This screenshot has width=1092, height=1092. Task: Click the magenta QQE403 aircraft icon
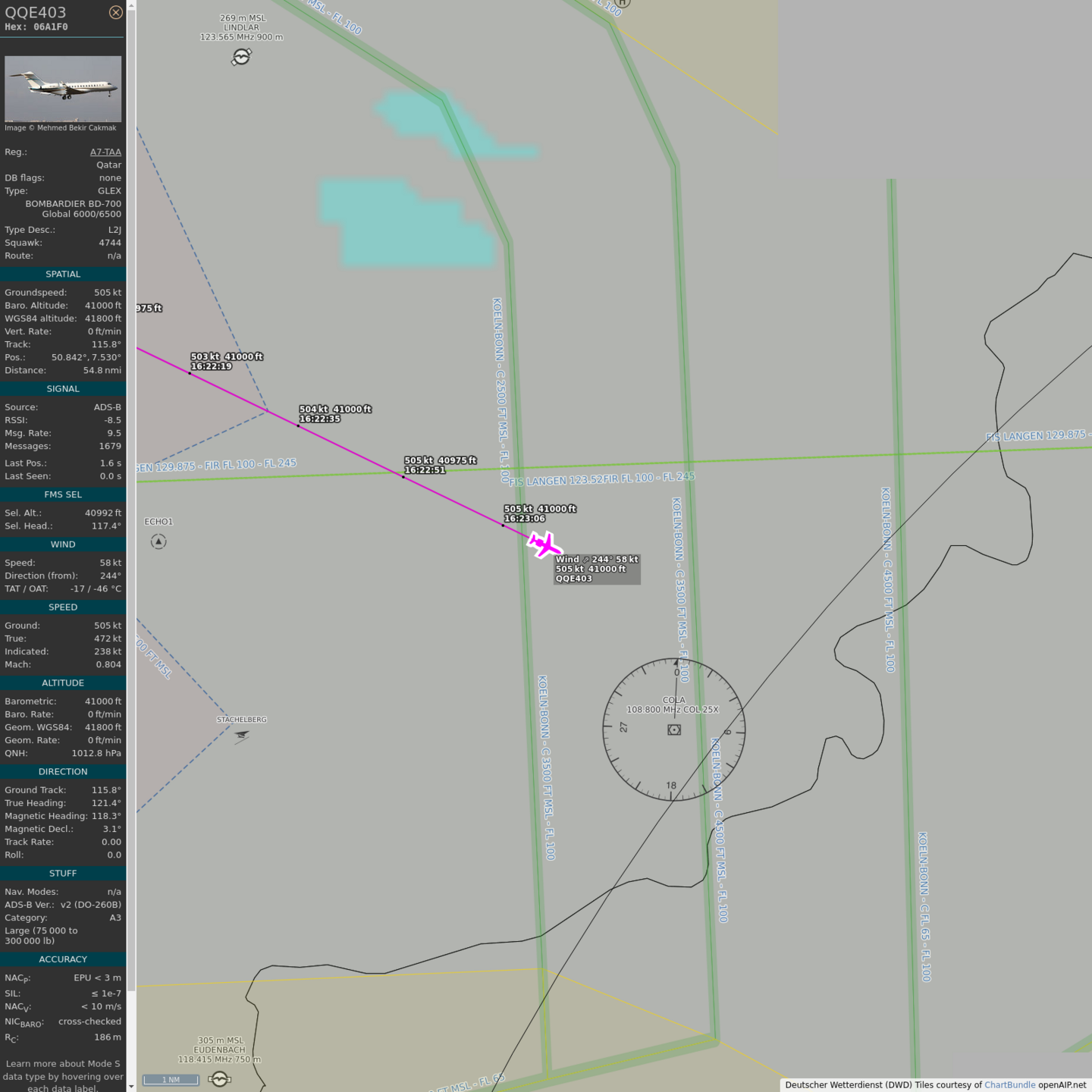[x=544, y=544]
